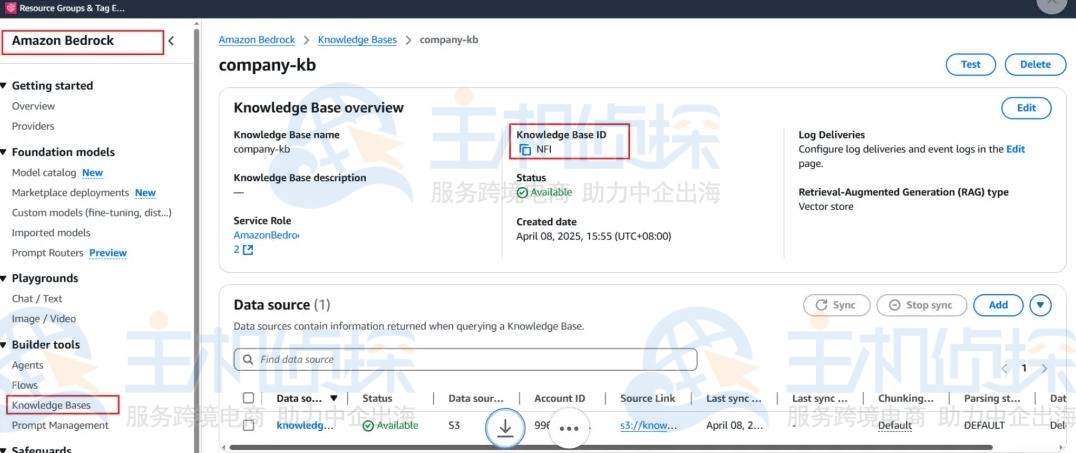
Task: Click the search magnifier in Find data source
Action: 248,359
